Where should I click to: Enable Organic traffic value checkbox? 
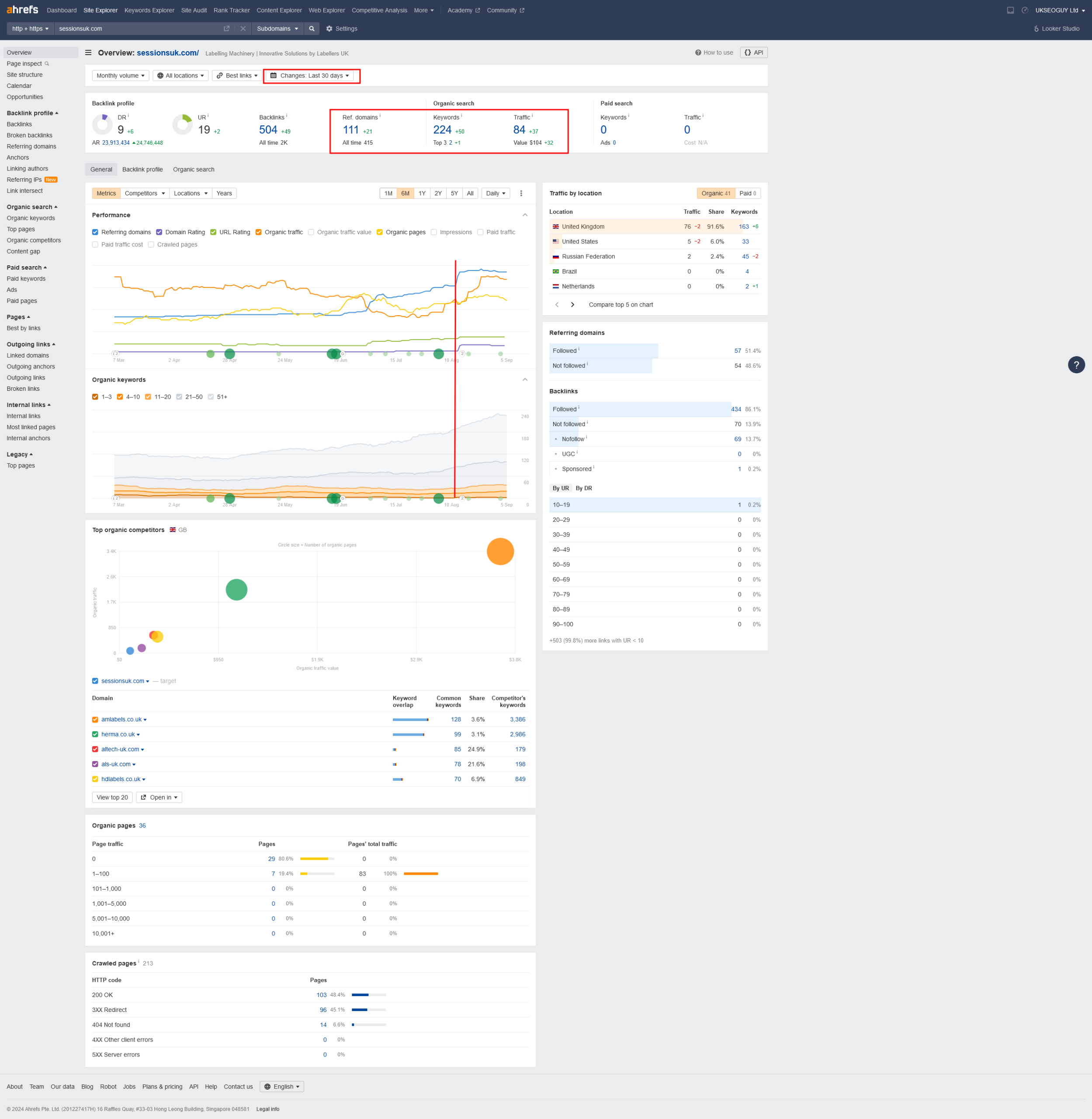click(x=311, y=233)
